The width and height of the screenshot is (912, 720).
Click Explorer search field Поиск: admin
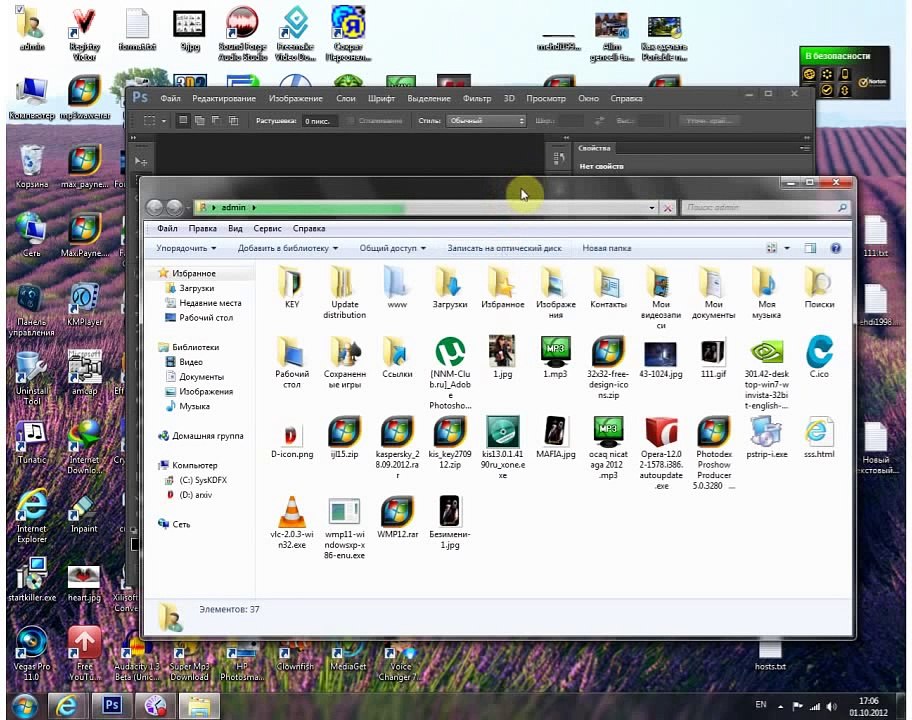[x=765, y=208]
